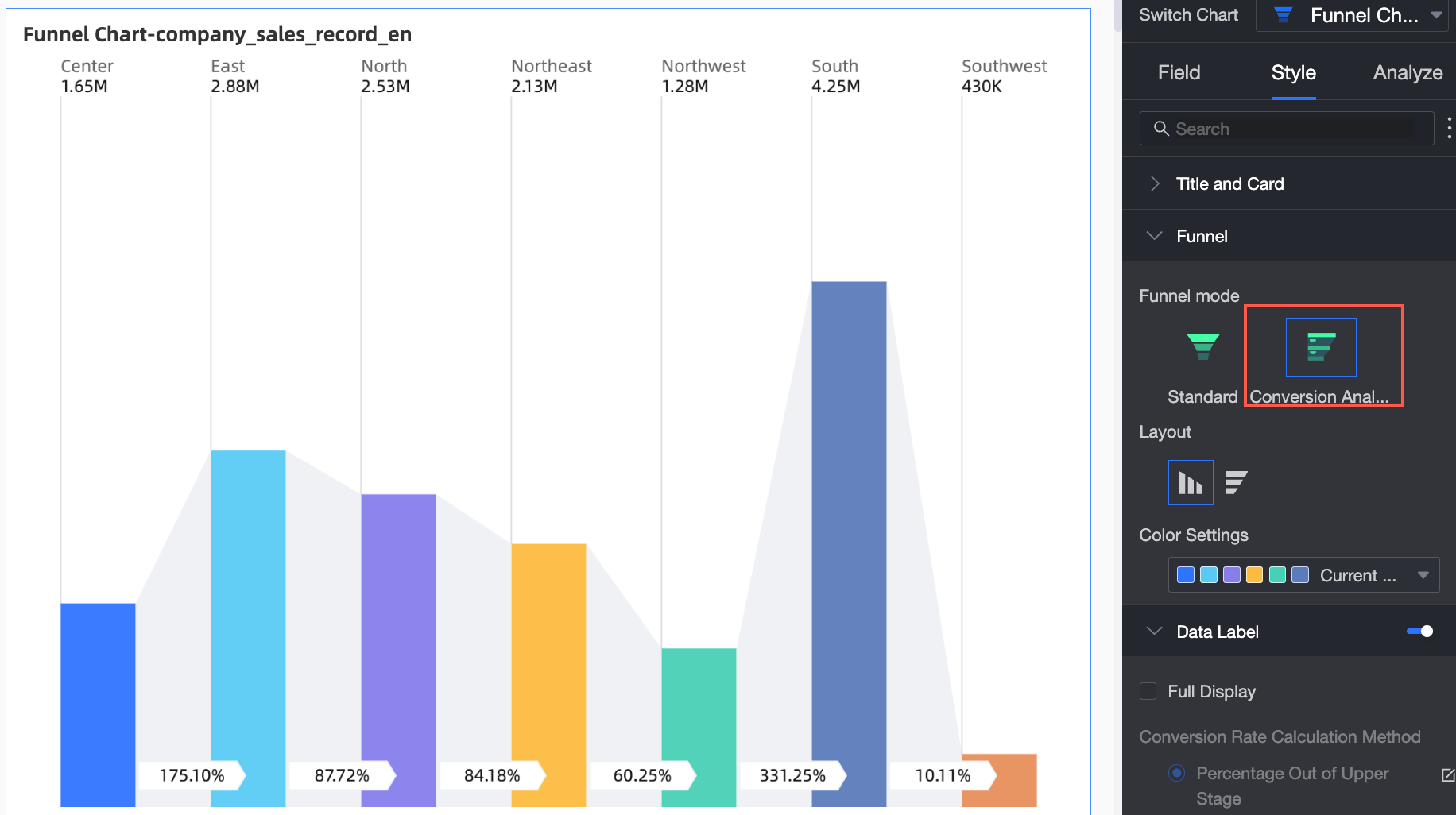This screenshot has height=815, width=1456.
Task: Click the blue color swatch in the palette
Action: click(x=1186, y=575)
